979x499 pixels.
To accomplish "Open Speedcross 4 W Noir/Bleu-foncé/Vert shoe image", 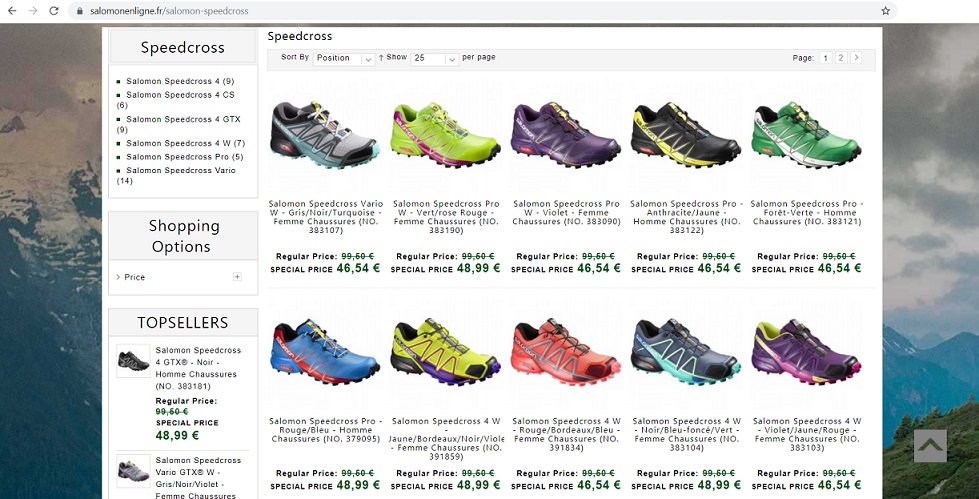I will pos(686,352).
